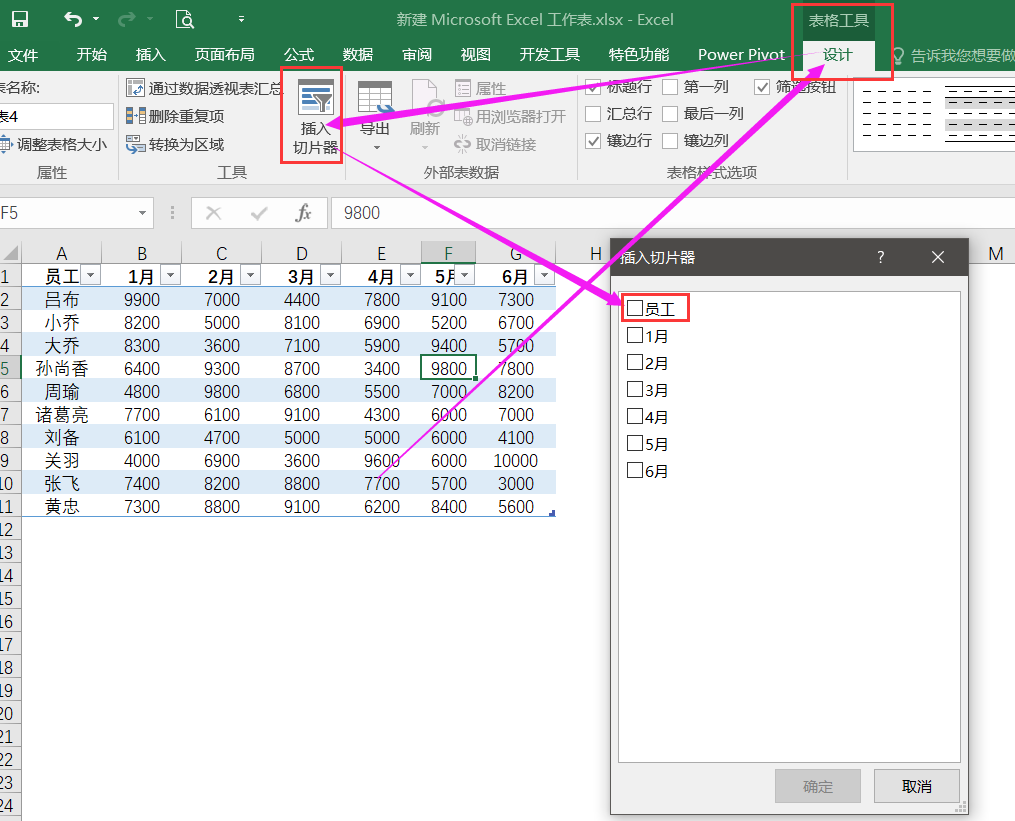
Task: Switch to the 公式 (Formulas) tab
Action: [x=298, y=55]
